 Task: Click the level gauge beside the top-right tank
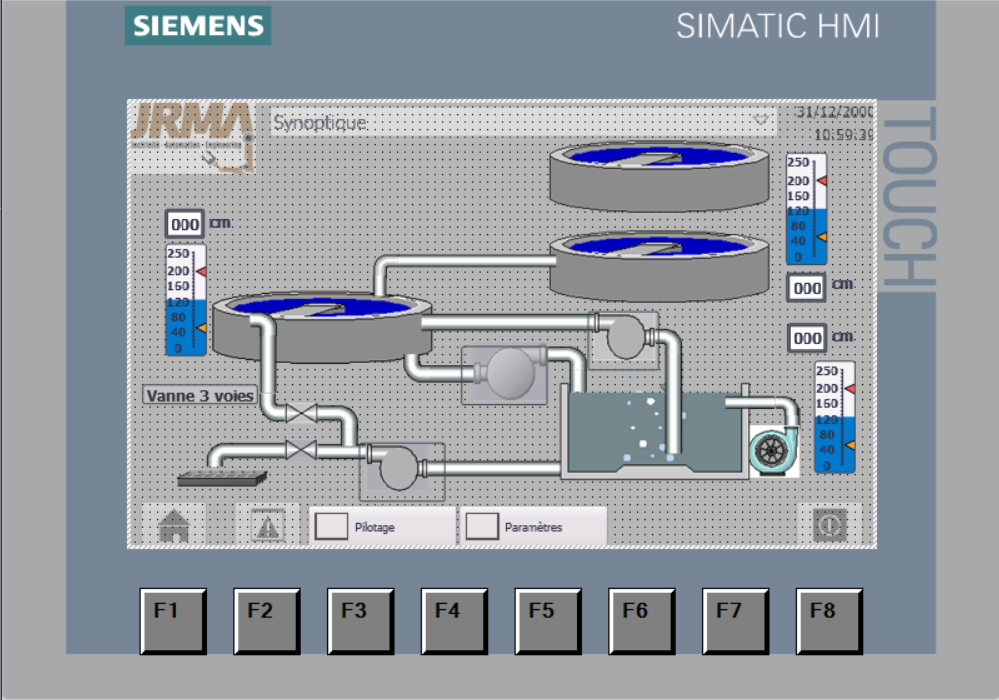tap(807, 209)
